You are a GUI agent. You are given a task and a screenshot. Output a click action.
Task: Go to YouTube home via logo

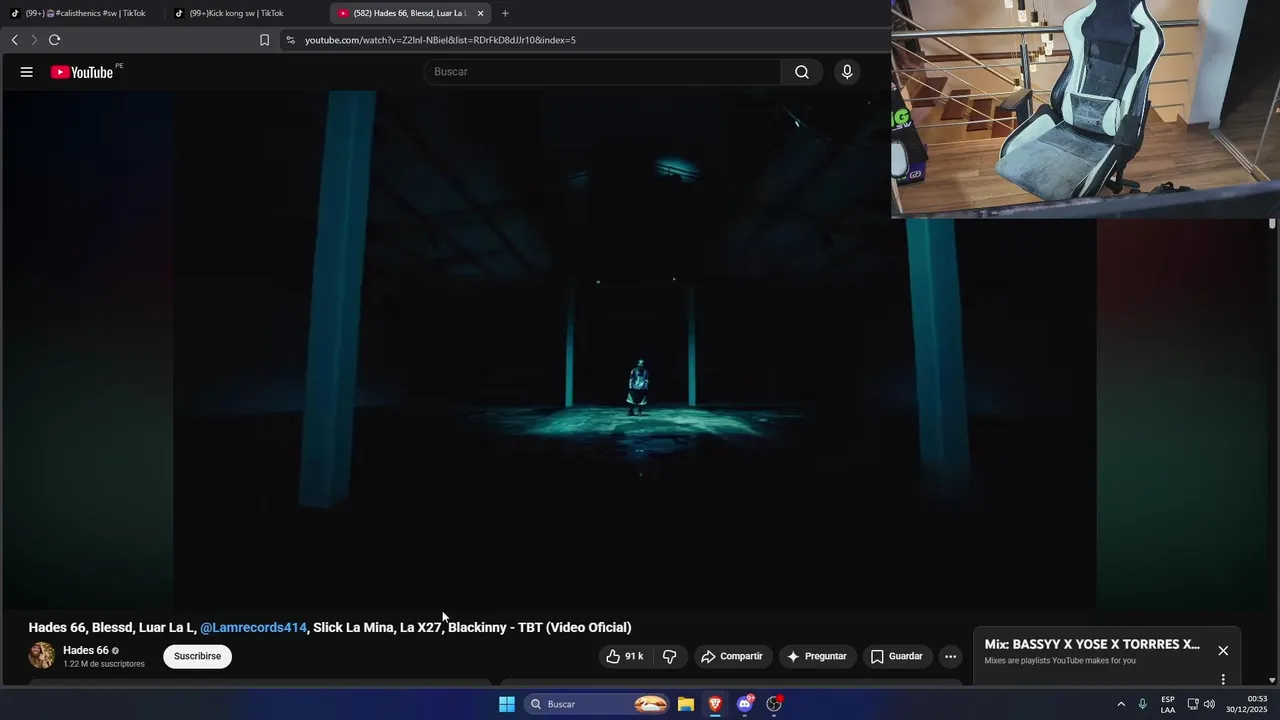point(82,72)
